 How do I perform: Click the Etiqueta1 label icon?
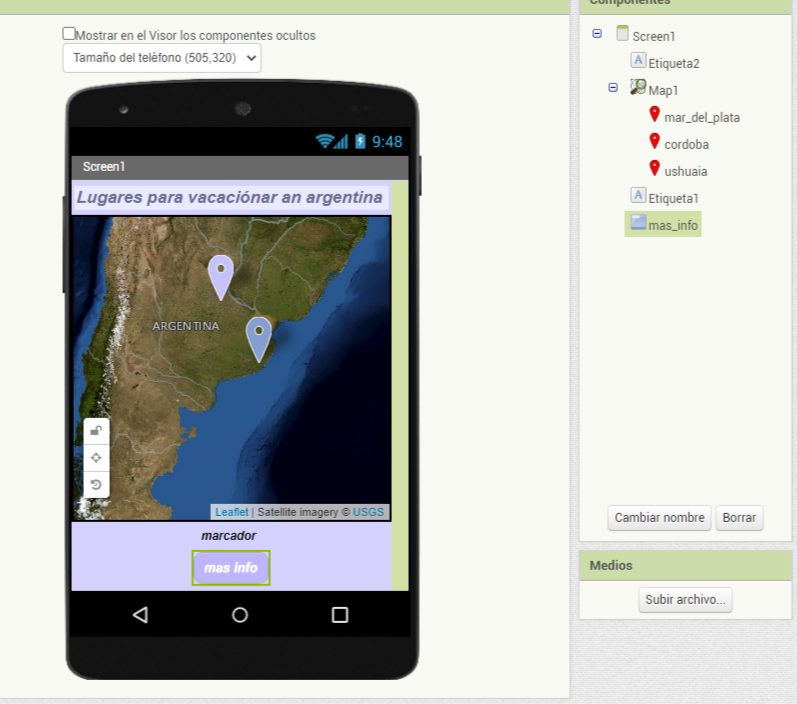point(638,195)
